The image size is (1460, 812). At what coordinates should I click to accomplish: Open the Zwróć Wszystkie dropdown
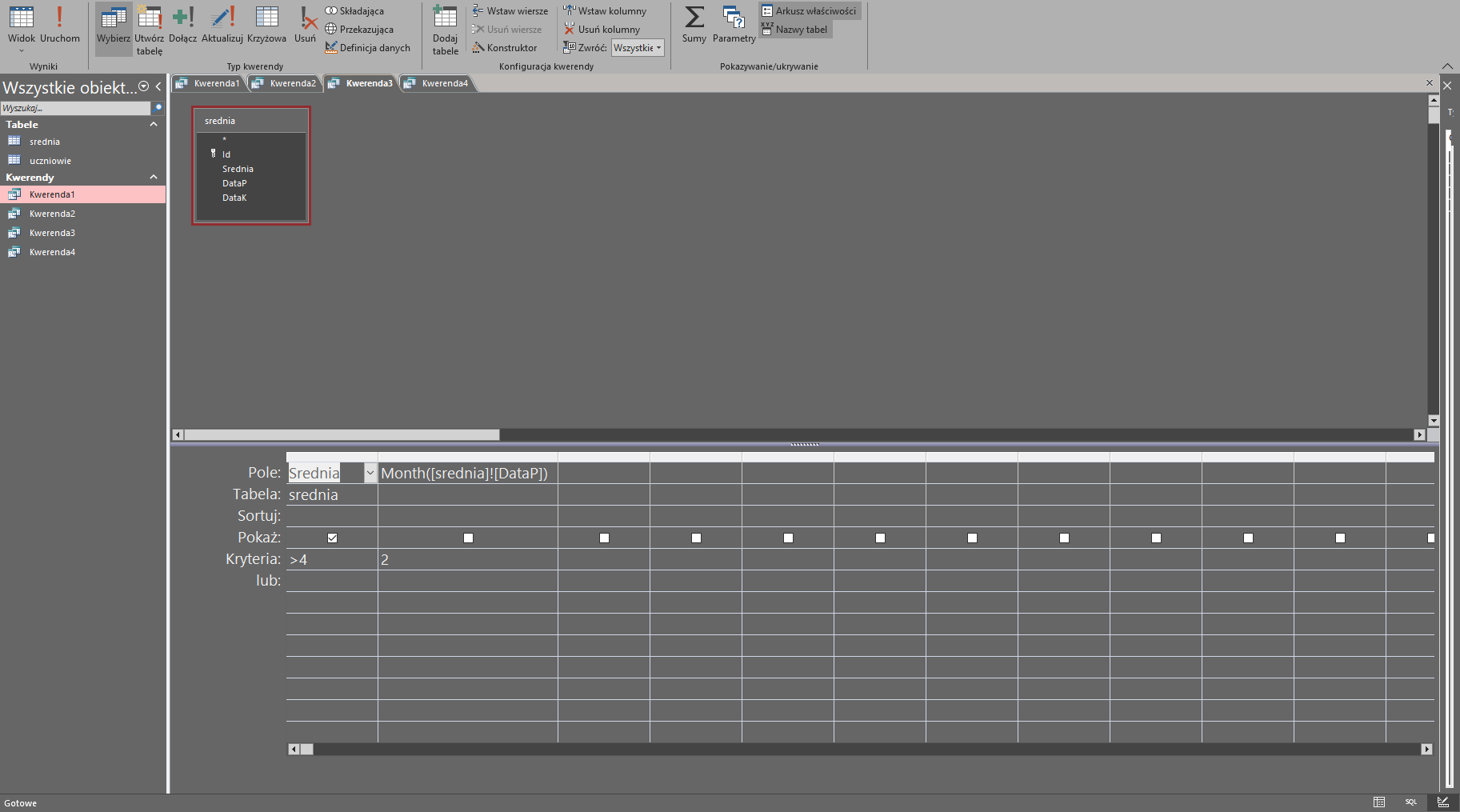[638, 48]
